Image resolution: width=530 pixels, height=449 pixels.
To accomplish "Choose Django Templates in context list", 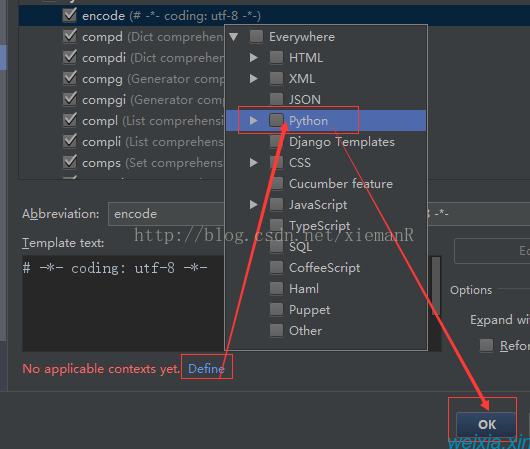I will pos(342,142).
